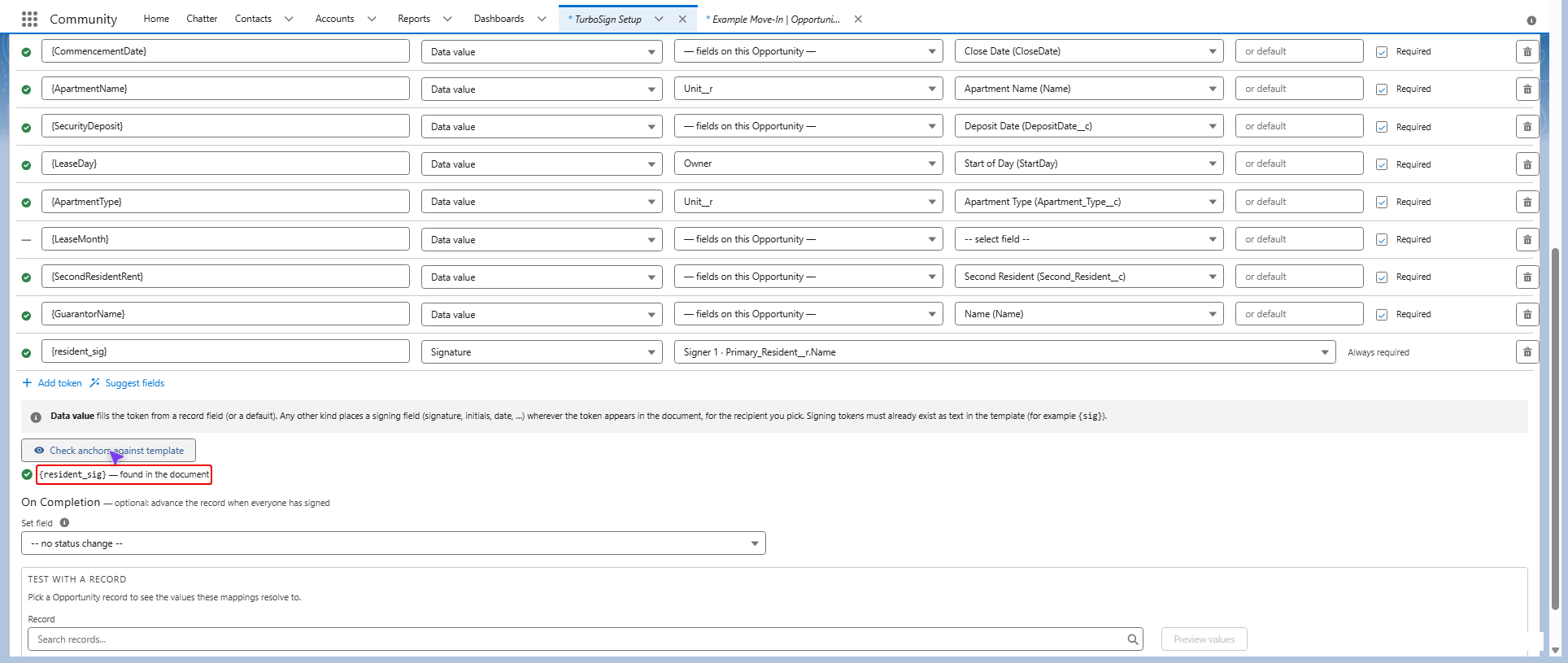This screenshot has height=663, width=1568.
Task: Uncheck Required for {SecurityDeposit}
Action: 1382,127
